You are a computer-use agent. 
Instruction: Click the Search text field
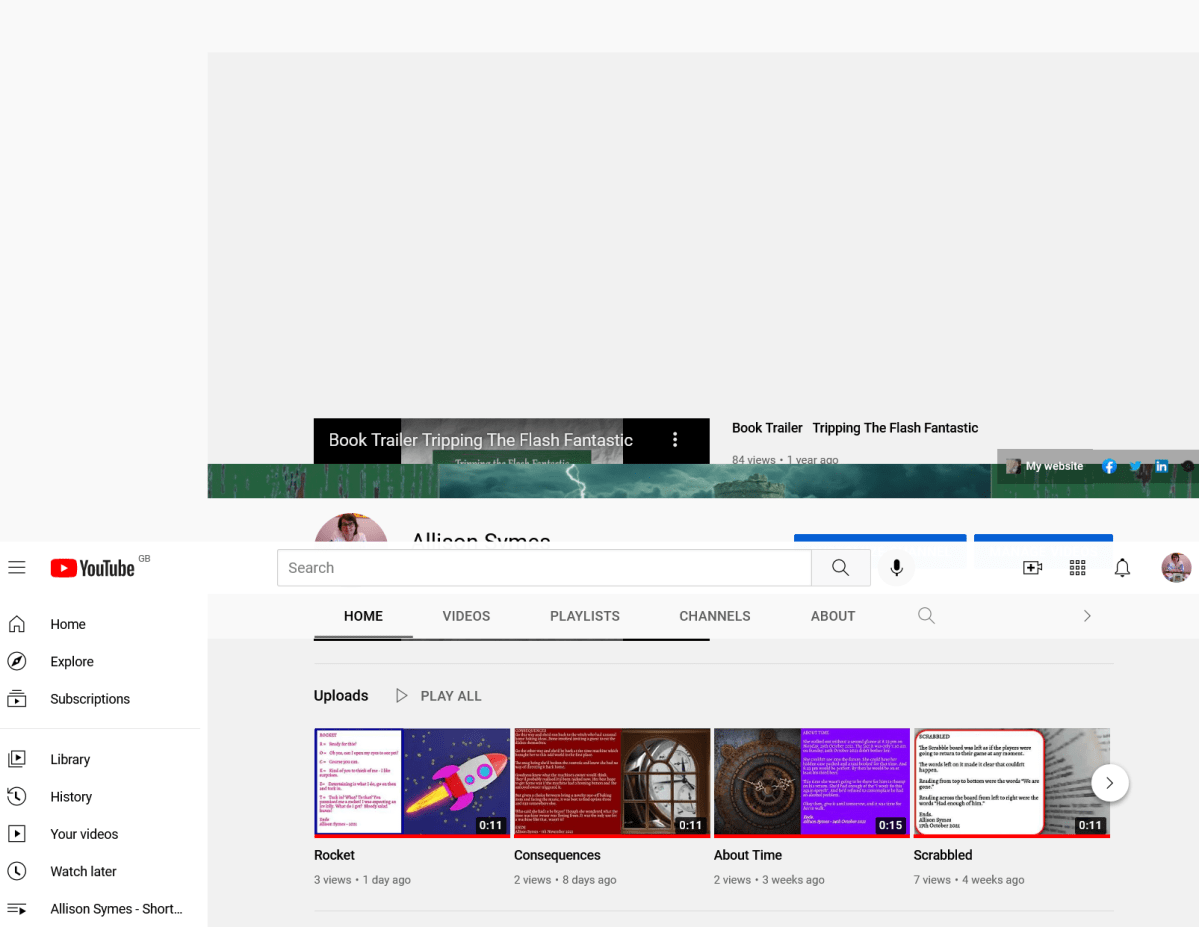544,568
